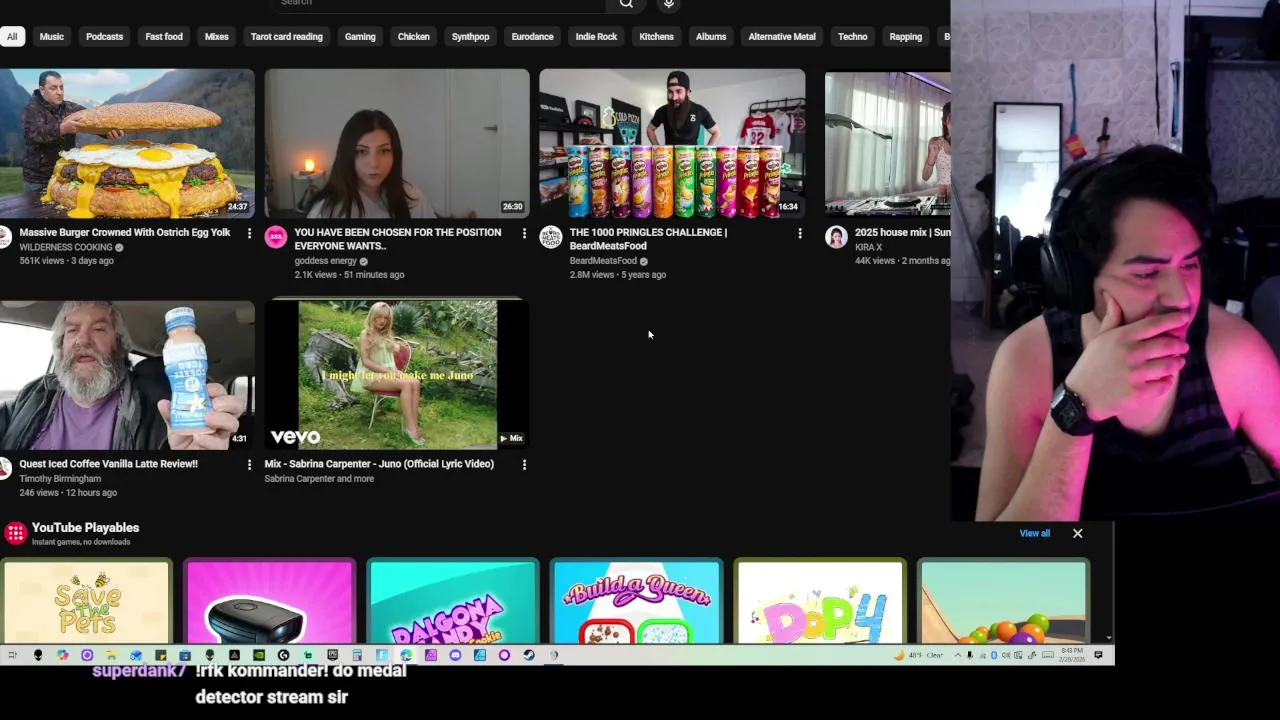Launch the Save The Pets game
1280x720 pixels.
click(87, 602)
